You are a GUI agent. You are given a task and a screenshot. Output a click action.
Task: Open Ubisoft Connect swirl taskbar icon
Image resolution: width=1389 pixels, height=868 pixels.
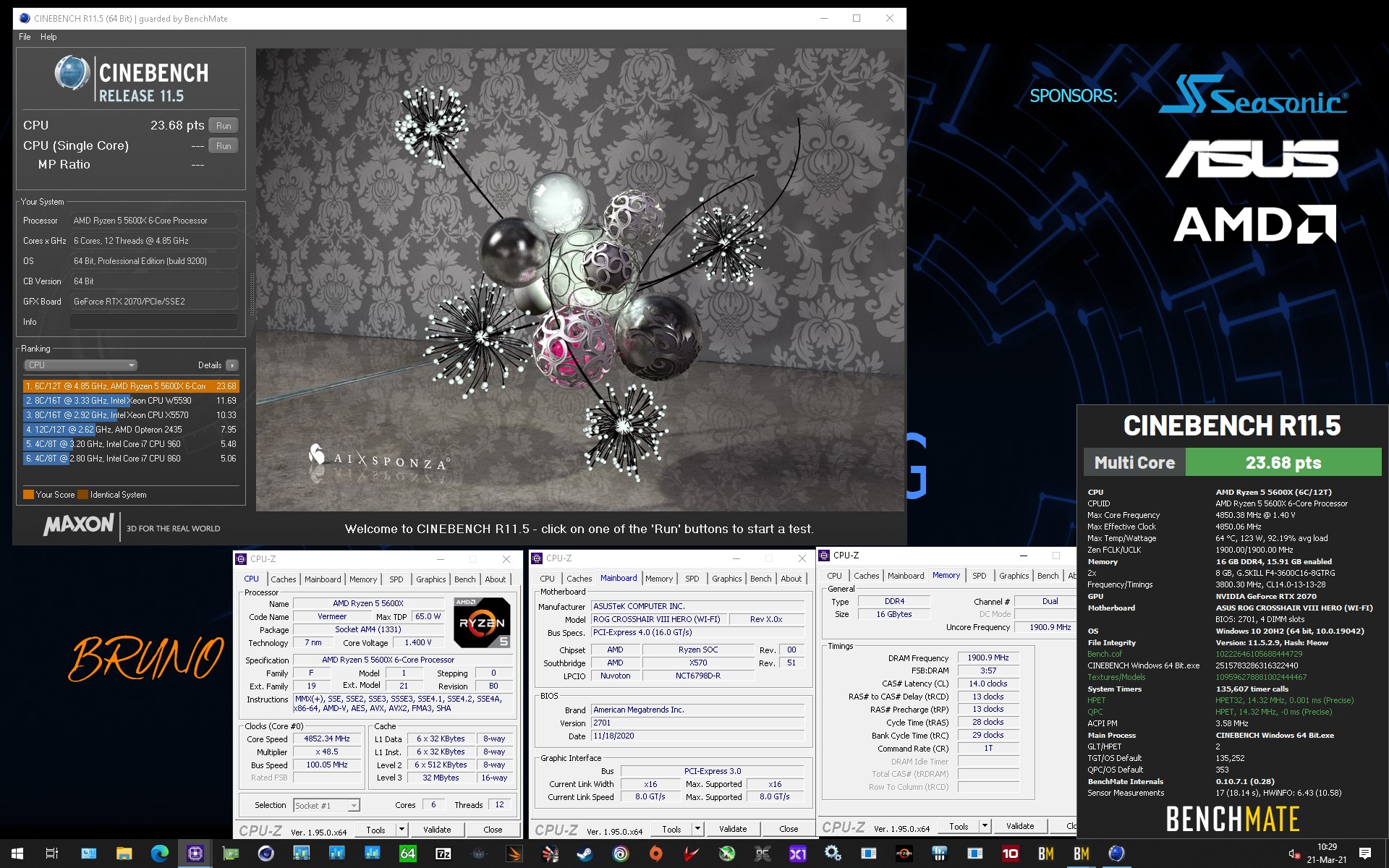pyautogui.click(x=620, y=854)
